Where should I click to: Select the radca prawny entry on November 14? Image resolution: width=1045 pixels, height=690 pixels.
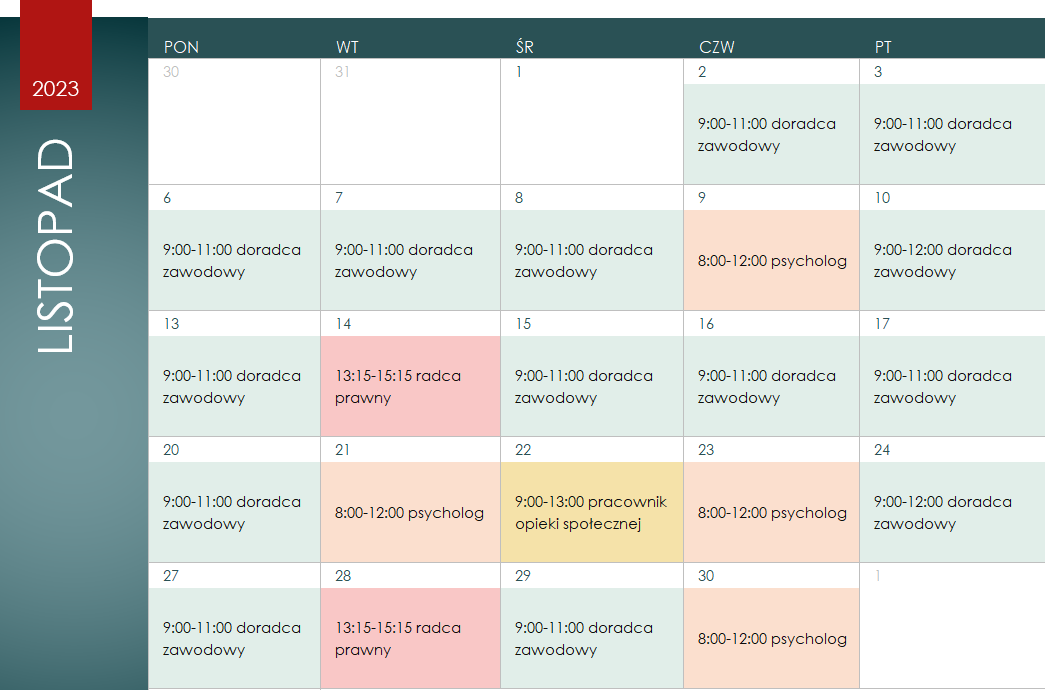pos(411,386)
